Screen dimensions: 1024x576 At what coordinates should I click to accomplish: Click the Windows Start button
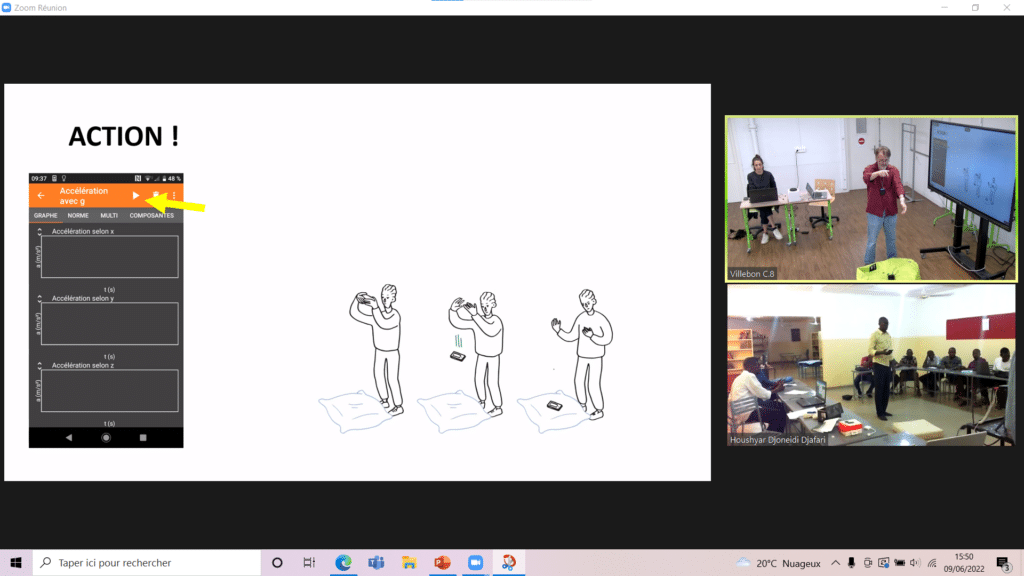pos(16,562)
